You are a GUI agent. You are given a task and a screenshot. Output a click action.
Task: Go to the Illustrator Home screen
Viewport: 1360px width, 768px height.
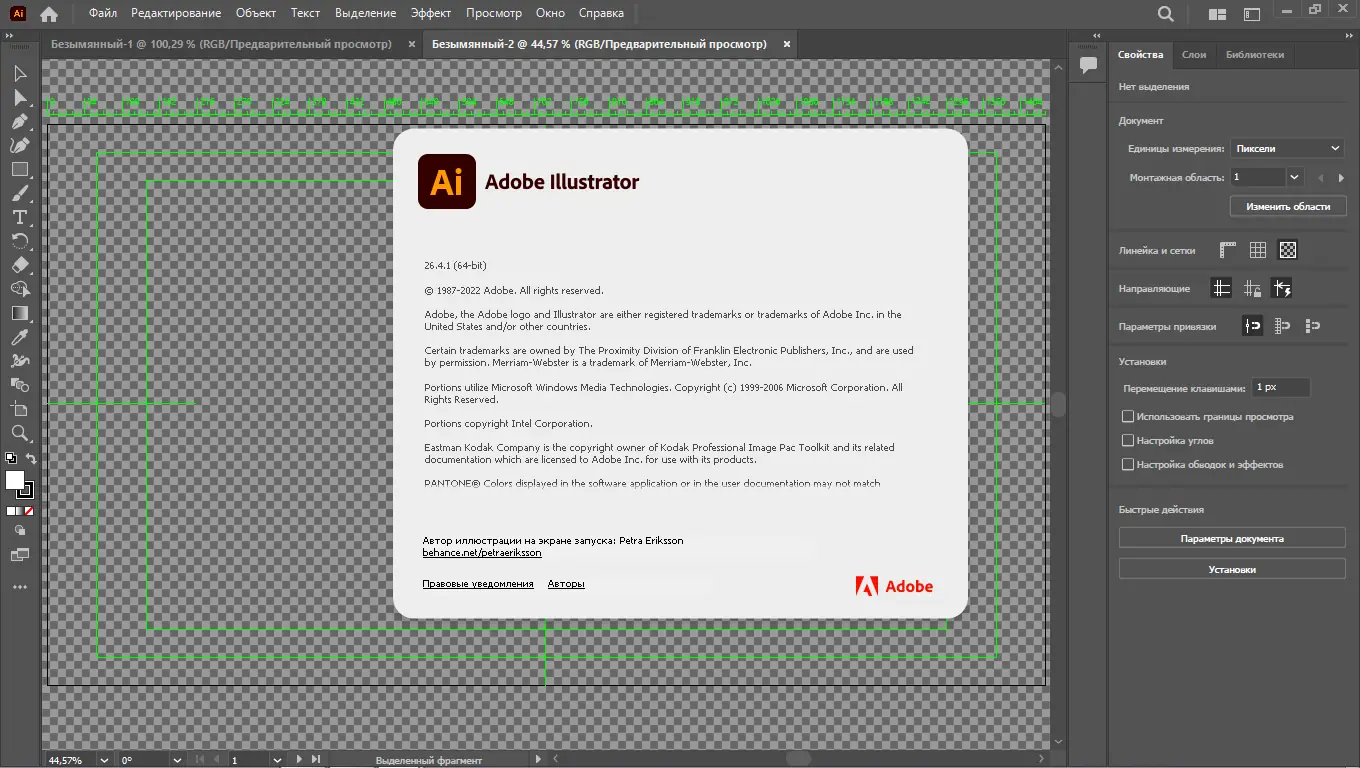(48, 14)
